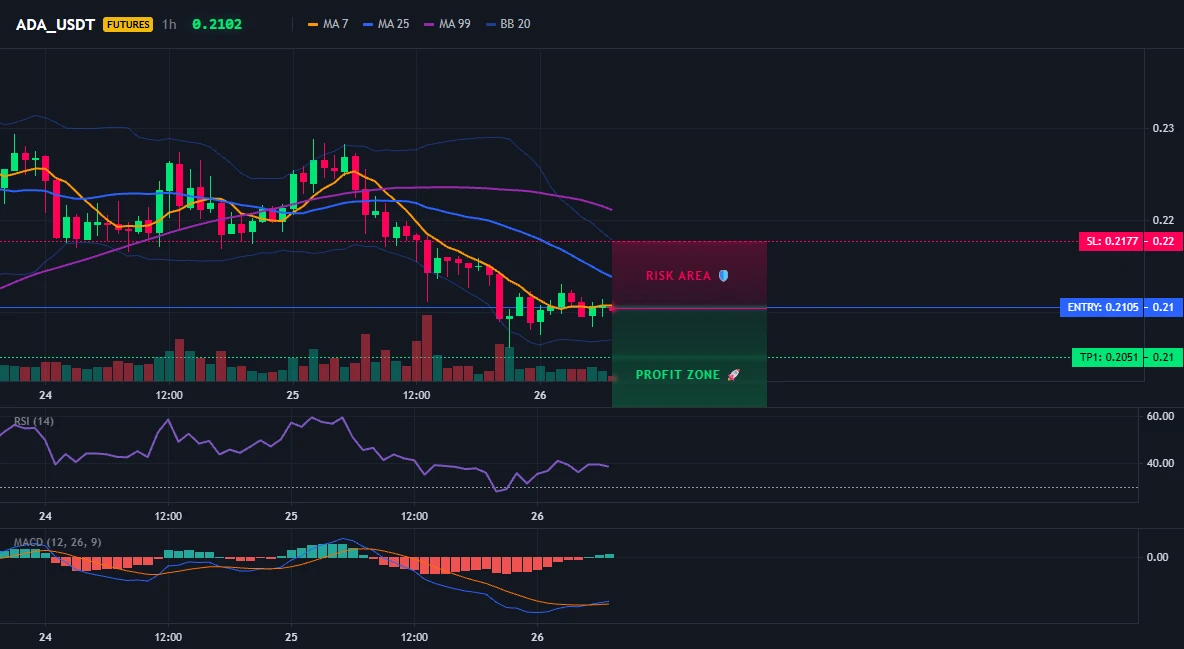1184x649 pixels.
Task: Toggle the BB 20 legend item
Action: [x=508, y=24]
